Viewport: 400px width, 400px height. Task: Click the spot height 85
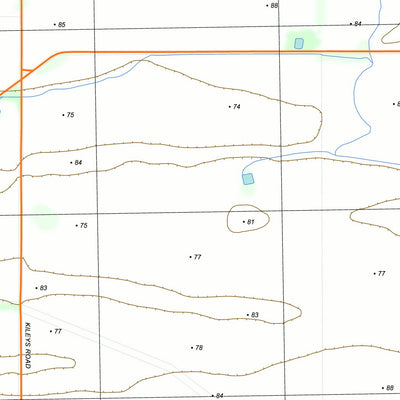[x=60, y=25]
